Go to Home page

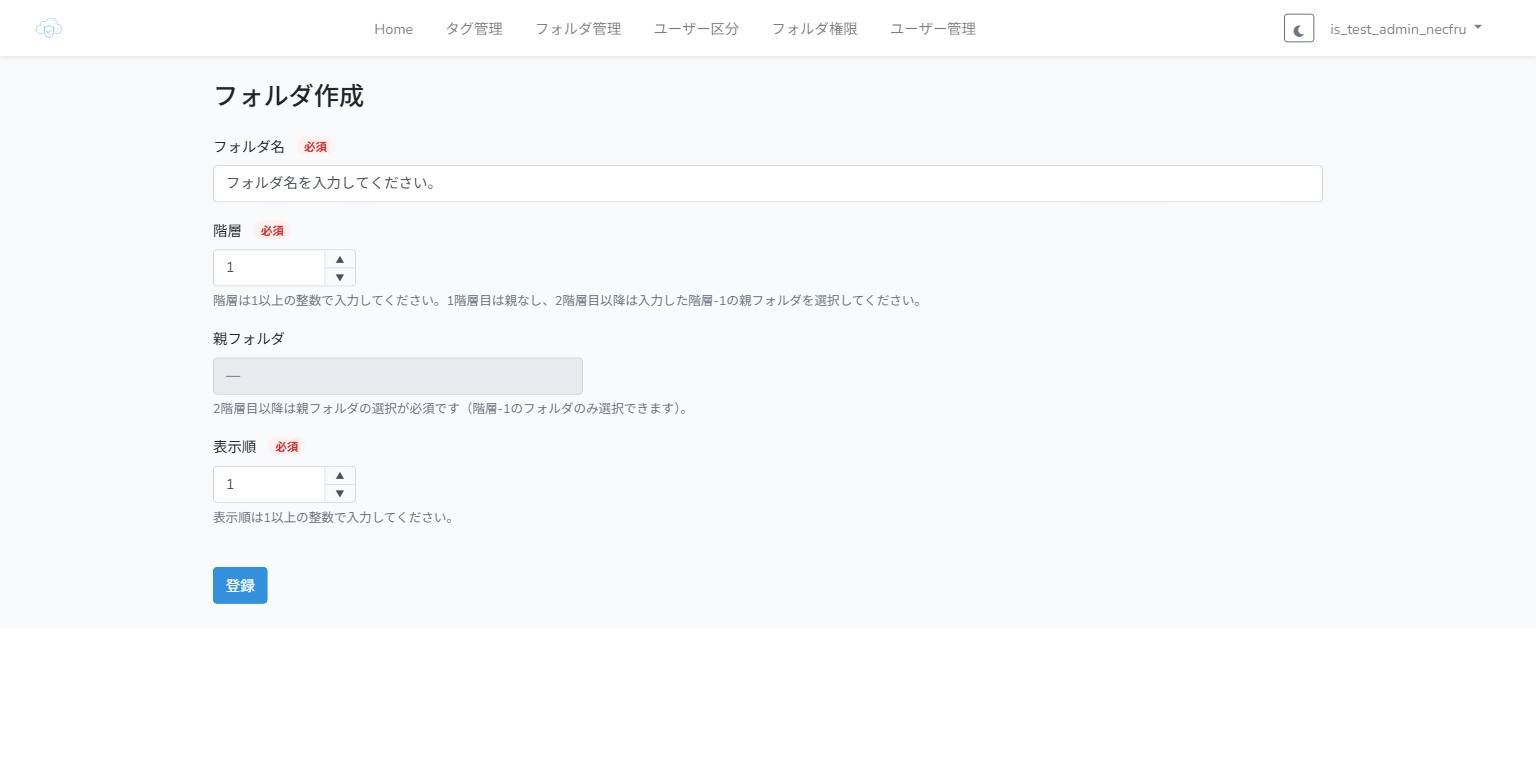coord(393,29)
